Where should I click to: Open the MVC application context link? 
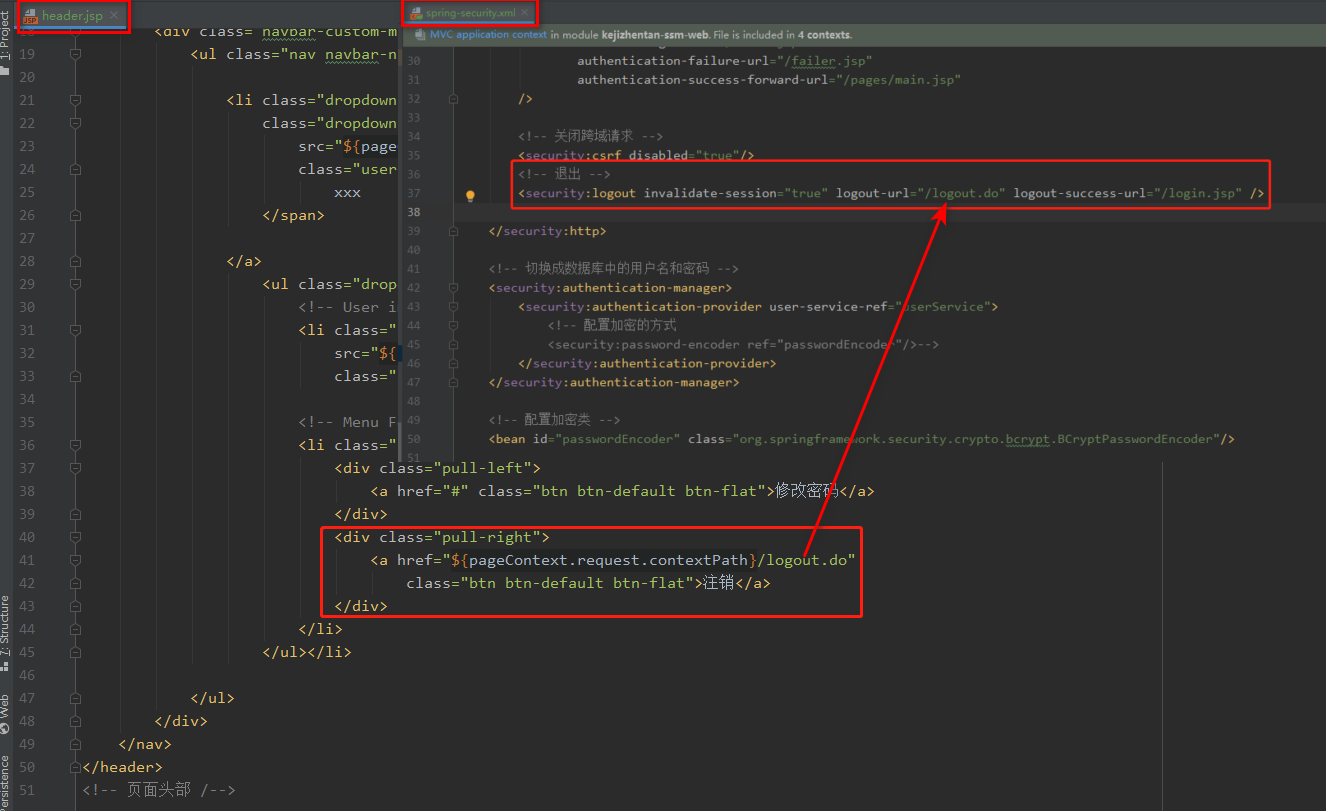488,34
